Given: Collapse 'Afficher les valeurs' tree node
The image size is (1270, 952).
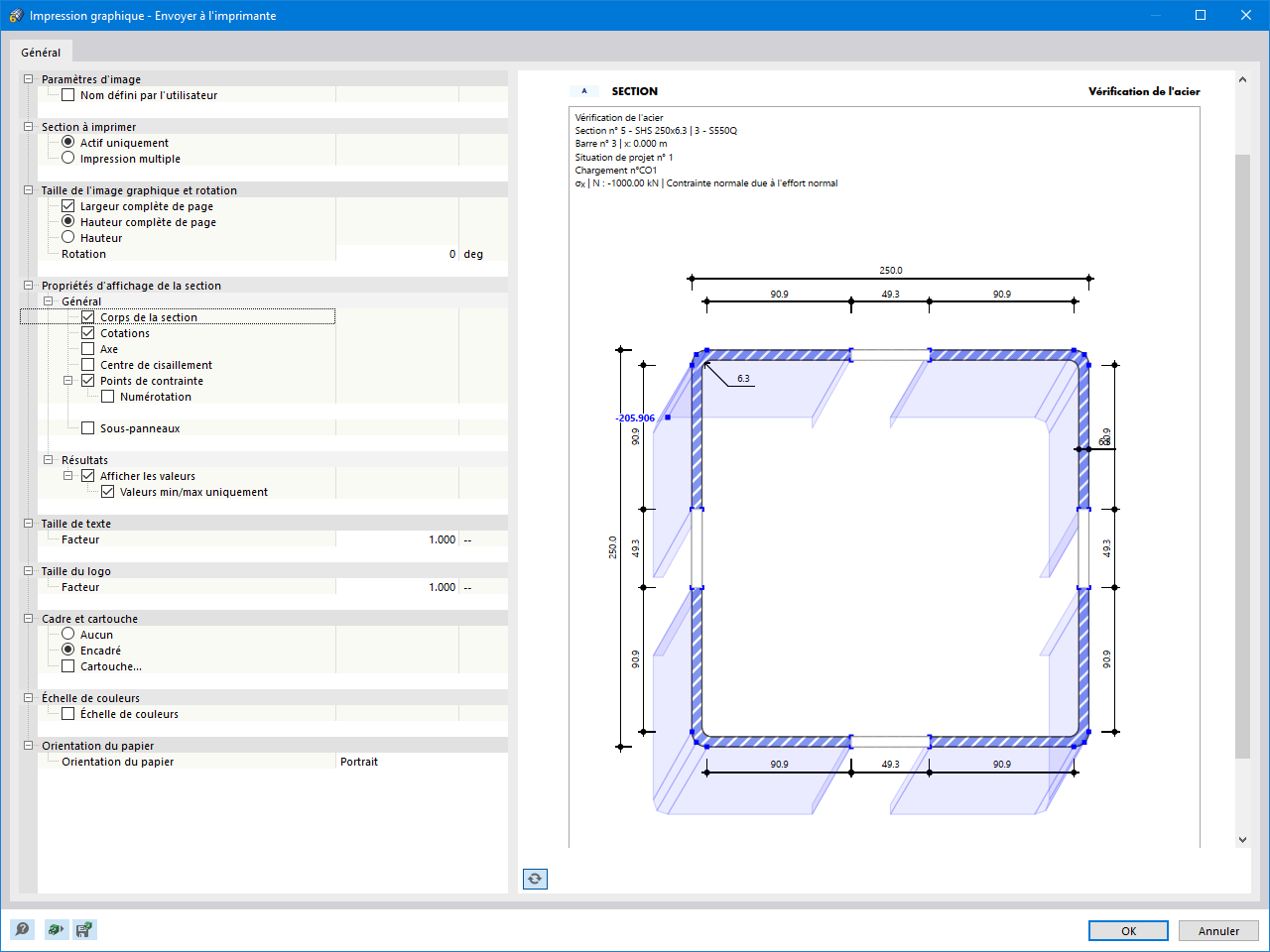Looking at the screenshot, I should [x=67, y=476].
